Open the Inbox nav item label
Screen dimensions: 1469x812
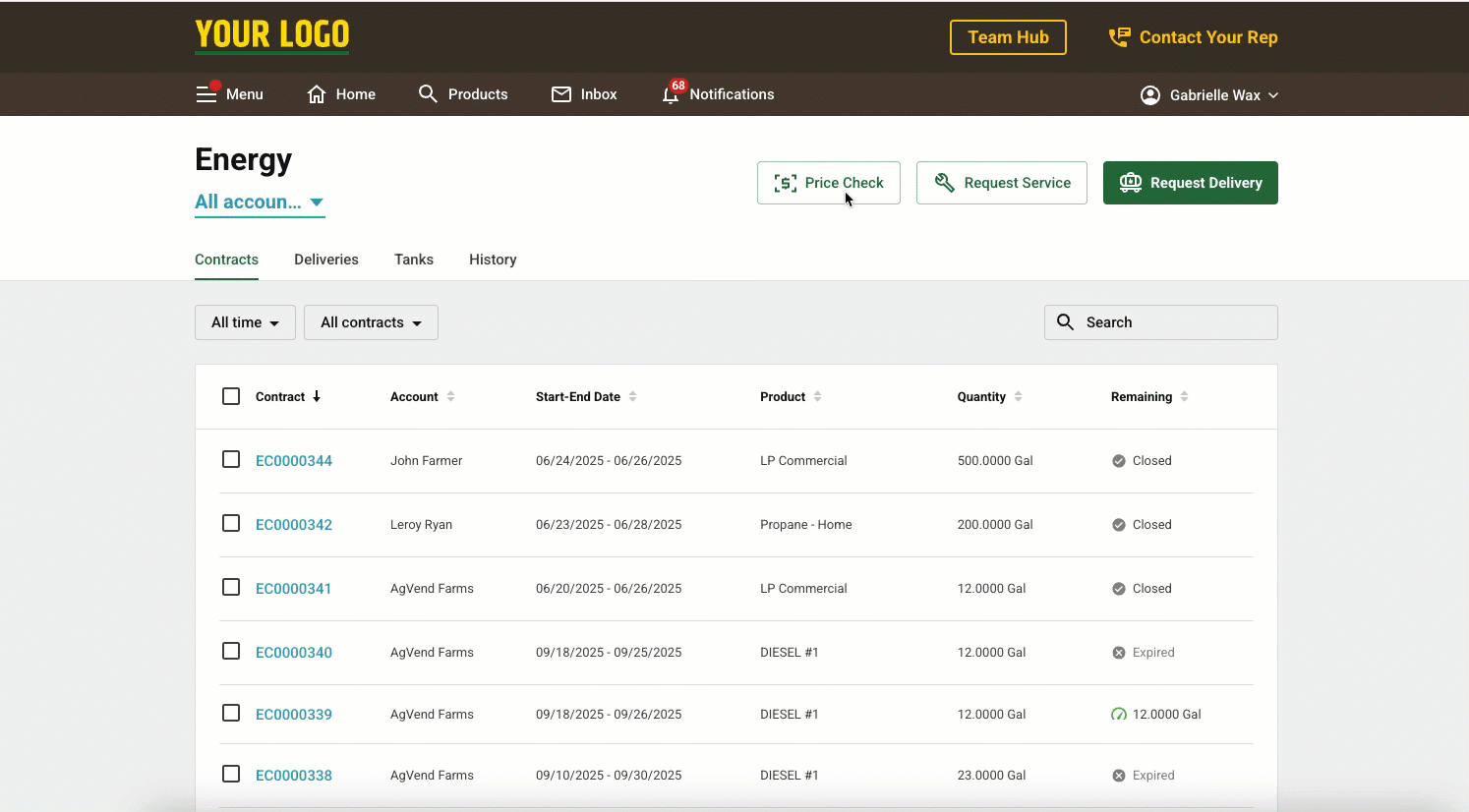click(x=599, y=94)
